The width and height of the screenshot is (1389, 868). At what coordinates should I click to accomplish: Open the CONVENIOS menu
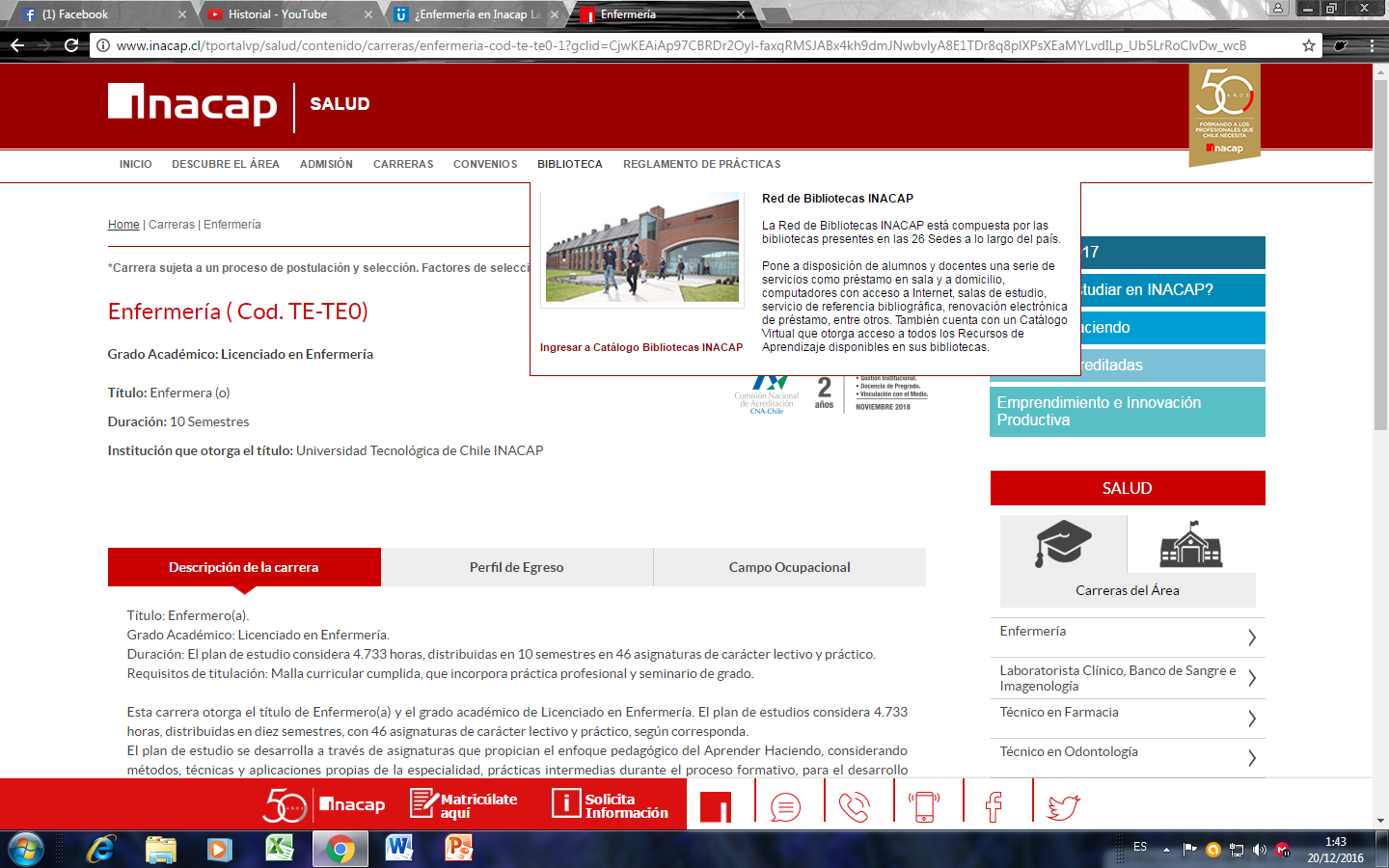pyautogui.click(x=485, y=164)
